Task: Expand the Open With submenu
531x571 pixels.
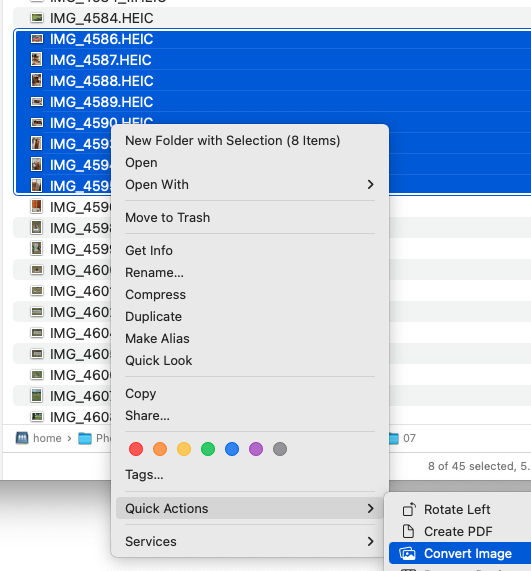Action: [x=370, y=185]
